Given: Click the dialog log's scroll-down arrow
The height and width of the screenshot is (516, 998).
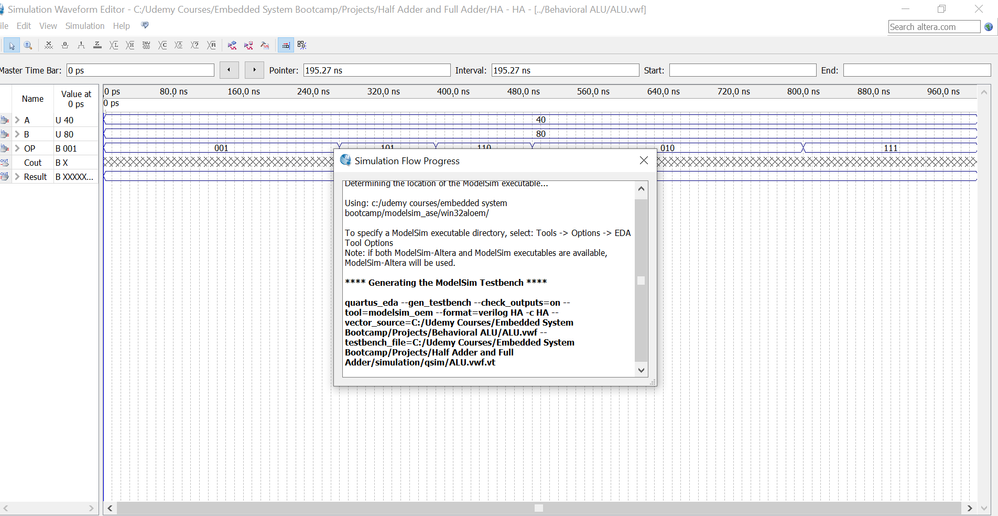Looking at the screenshot, I should pyautogui.click(x=641, y=370).
